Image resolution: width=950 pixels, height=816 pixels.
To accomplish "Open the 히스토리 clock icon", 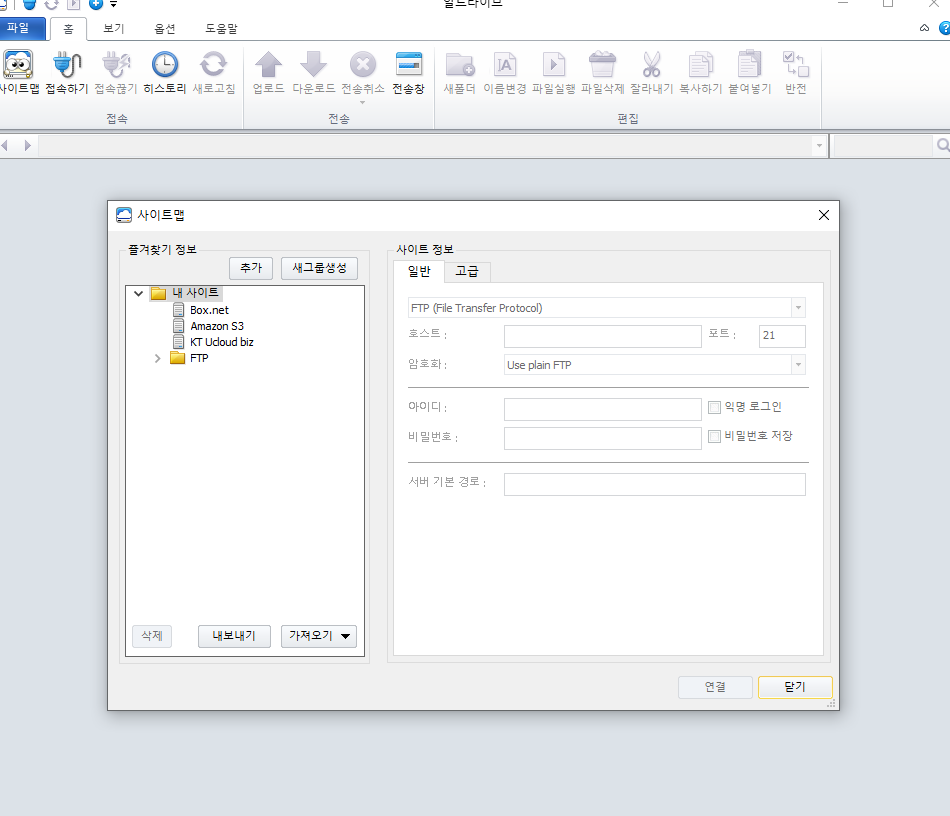I will point(165,65).
